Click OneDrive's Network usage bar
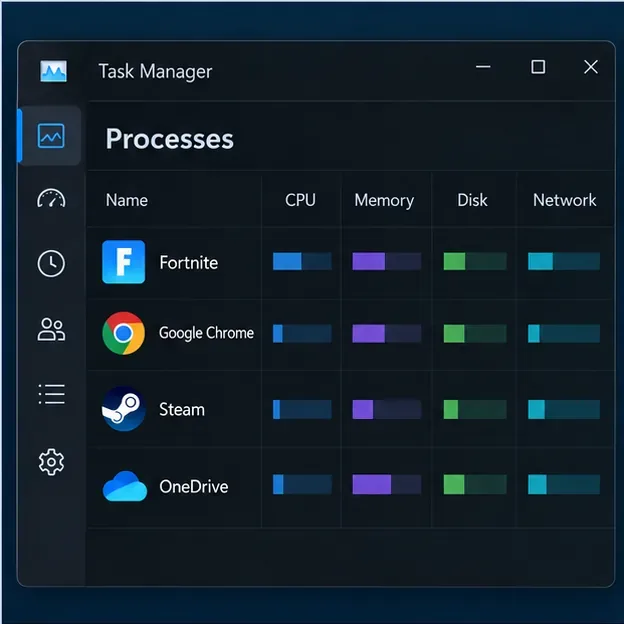 [564, 484]
